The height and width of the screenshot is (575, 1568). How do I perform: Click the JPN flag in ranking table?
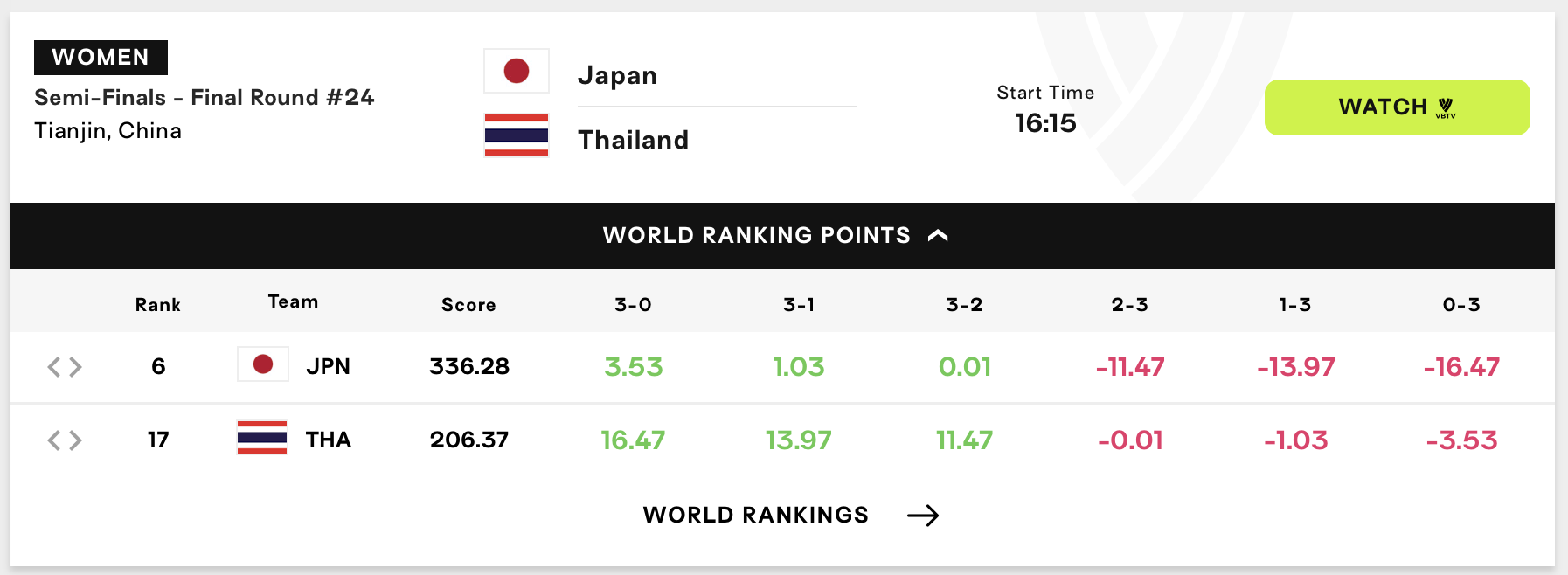[263, 364]
